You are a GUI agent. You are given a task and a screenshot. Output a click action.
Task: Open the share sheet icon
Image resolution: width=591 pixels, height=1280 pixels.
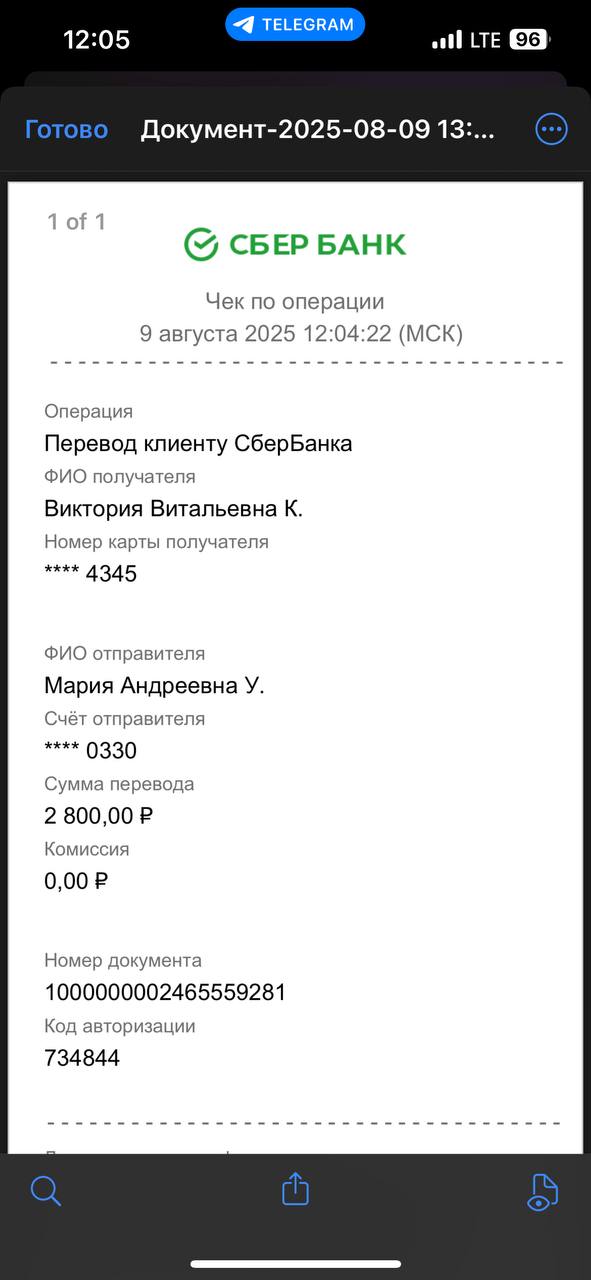pyautogui.click(x=295, y=1188)
